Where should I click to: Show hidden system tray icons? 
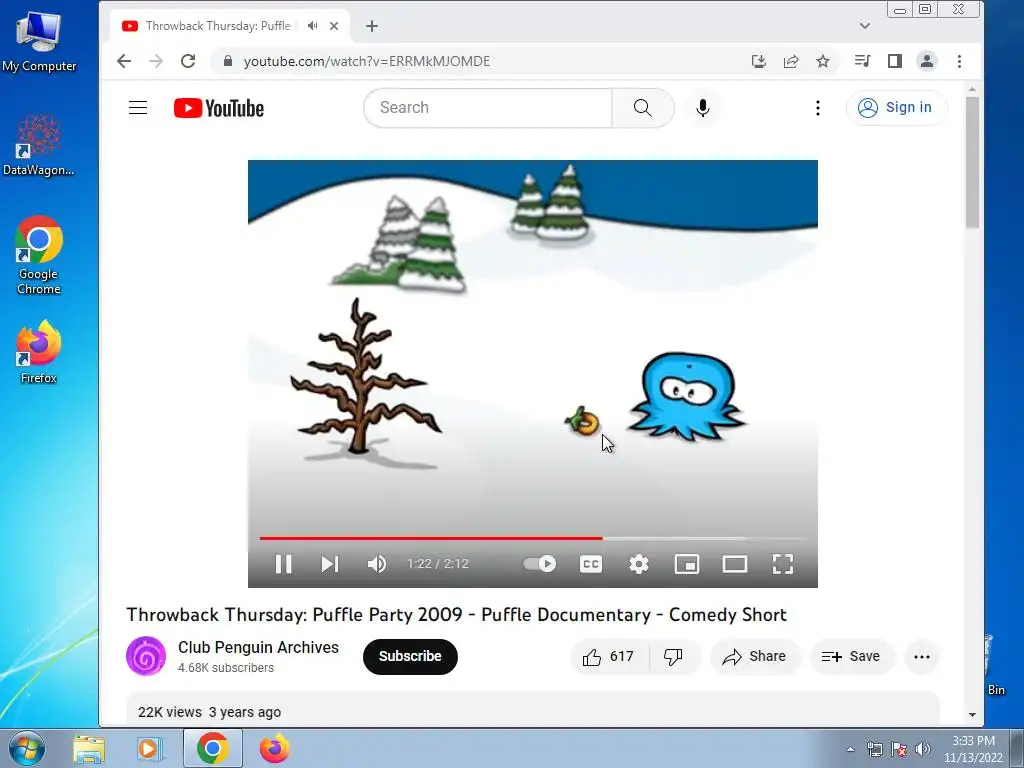[850, 749]
